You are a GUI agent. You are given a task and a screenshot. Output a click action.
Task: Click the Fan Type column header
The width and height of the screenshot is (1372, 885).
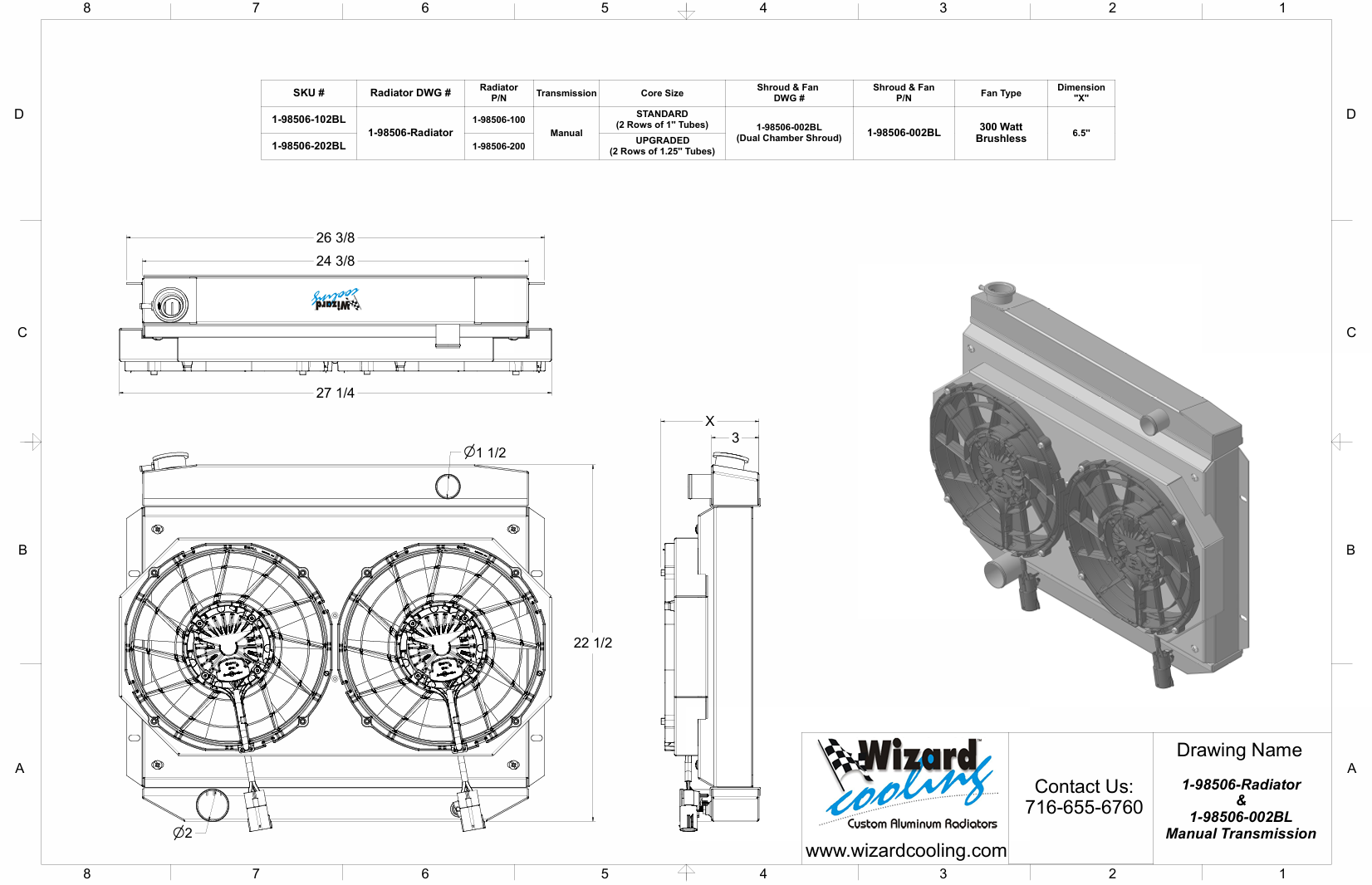[1001, 93]
